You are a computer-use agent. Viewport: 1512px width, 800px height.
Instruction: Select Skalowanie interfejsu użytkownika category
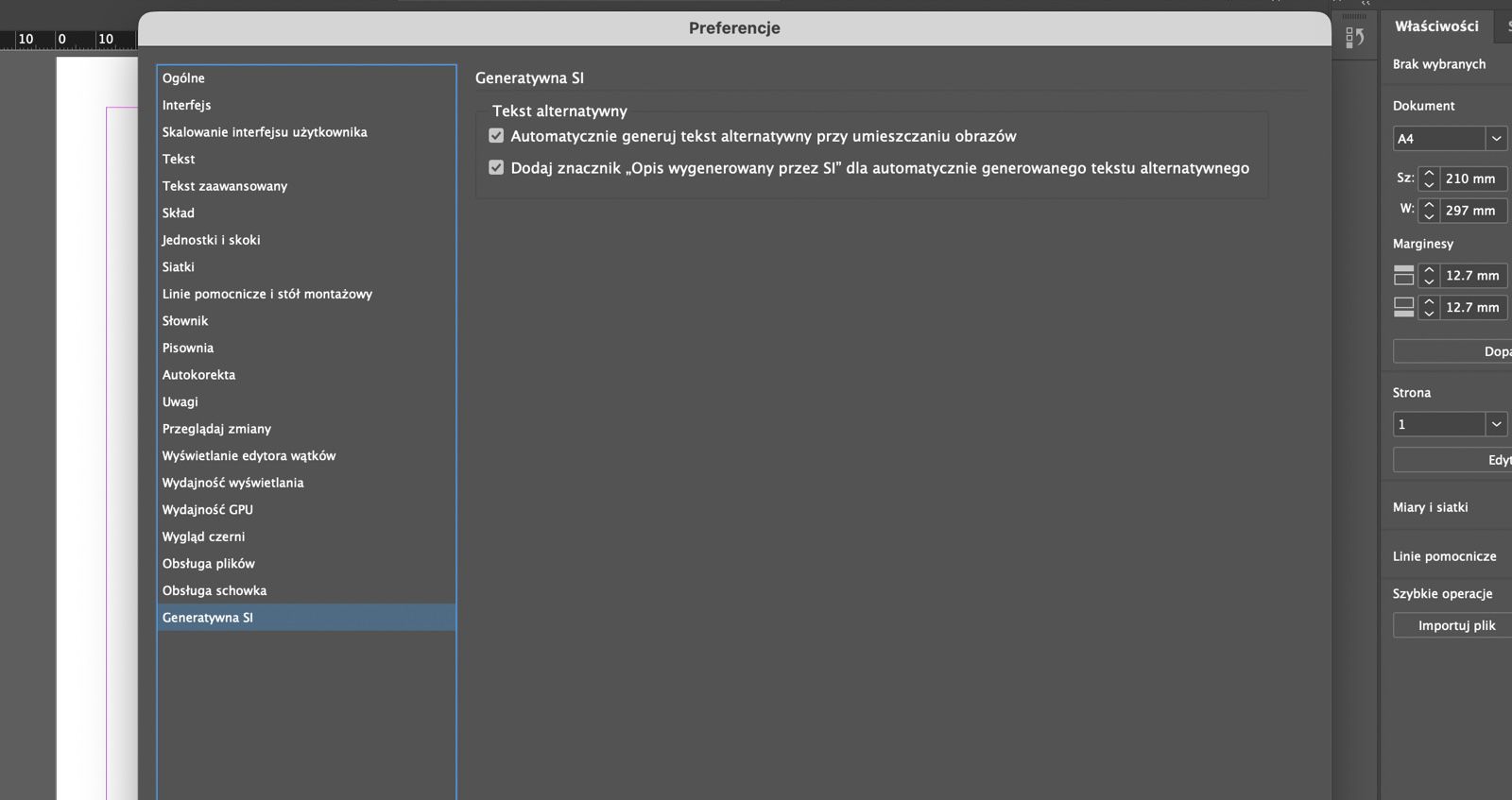[x=306, y=132]
